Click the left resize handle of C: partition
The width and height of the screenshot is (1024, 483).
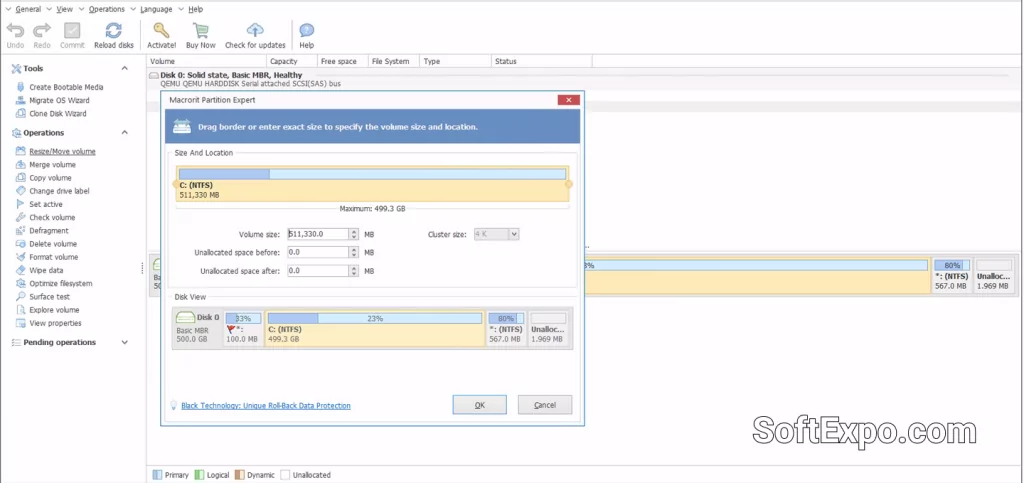click(x=176, y=184)
